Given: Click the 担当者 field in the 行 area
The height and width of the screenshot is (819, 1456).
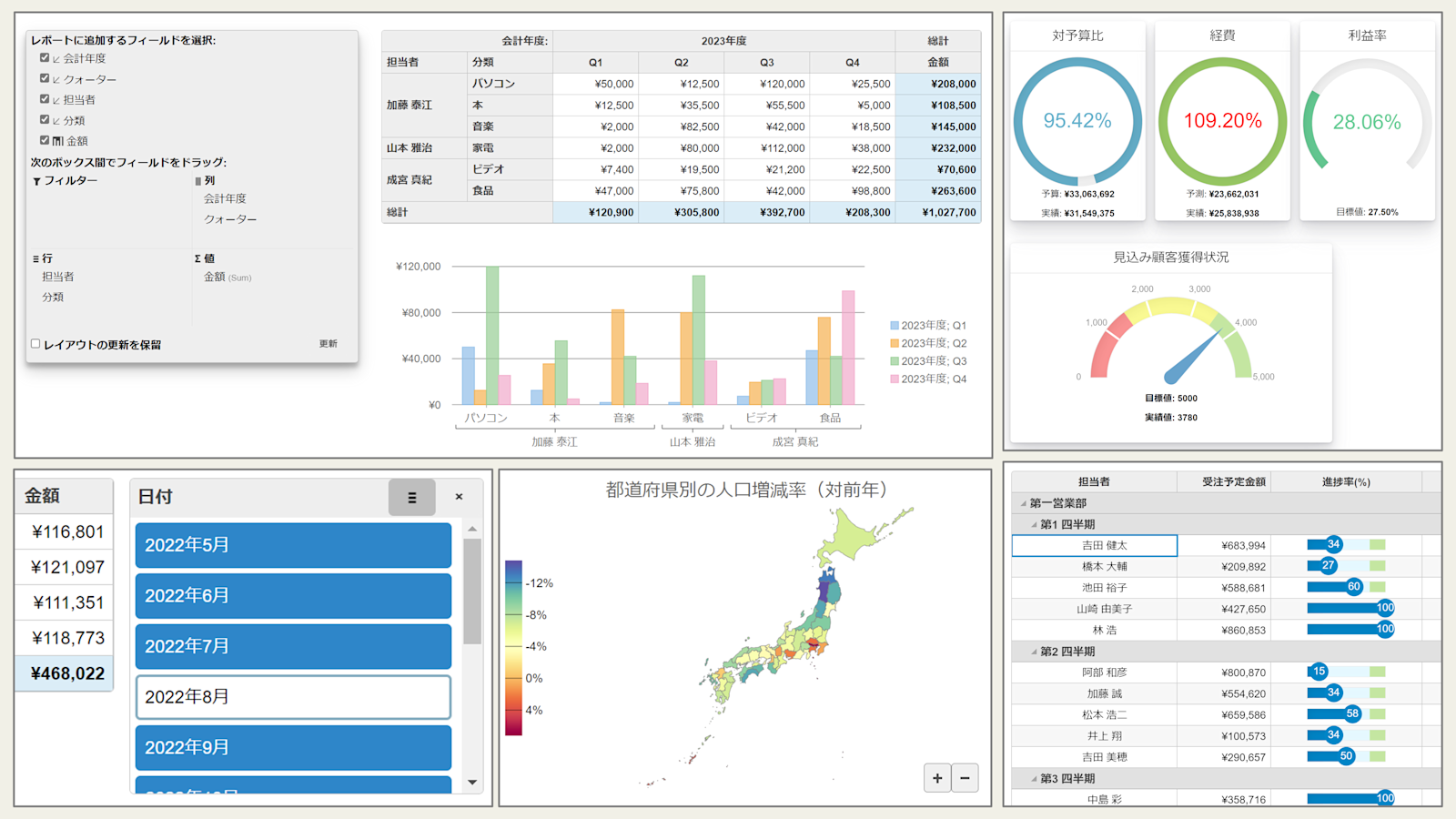Looking at the screenshot, I should (x=58, y=277).
